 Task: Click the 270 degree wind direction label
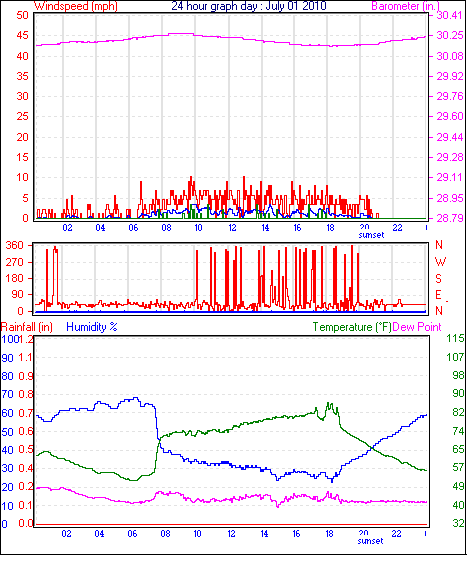(15, 262)
